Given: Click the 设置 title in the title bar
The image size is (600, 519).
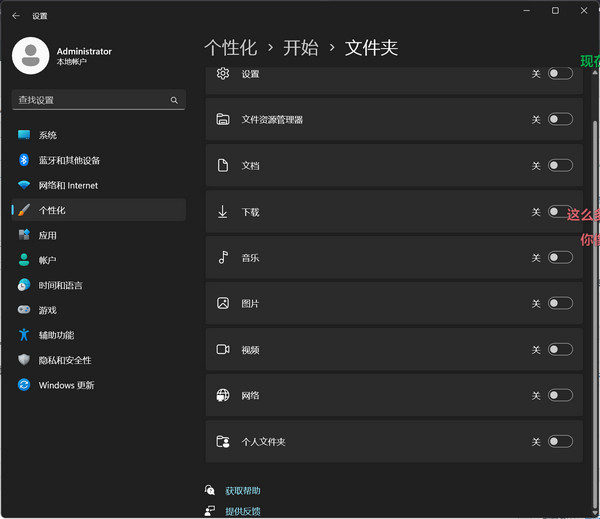Looking at the screenshot, I should (40, 16).
